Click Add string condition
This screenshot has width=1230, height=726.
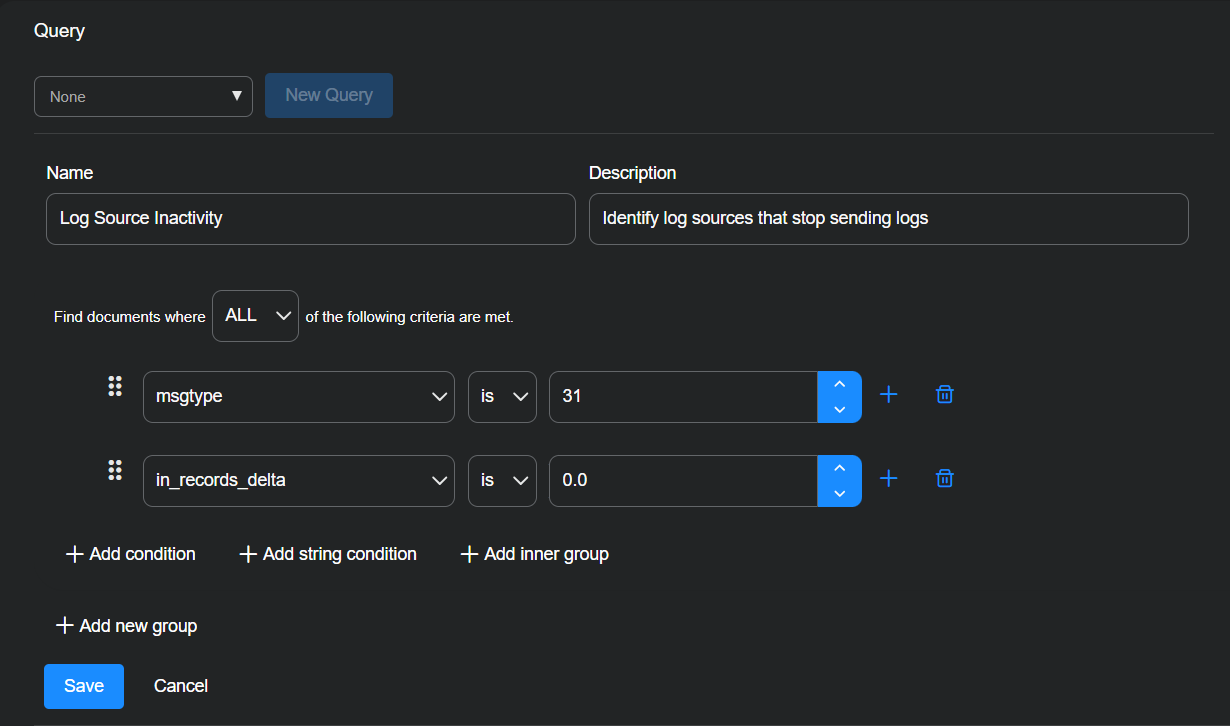pos(327,553)
